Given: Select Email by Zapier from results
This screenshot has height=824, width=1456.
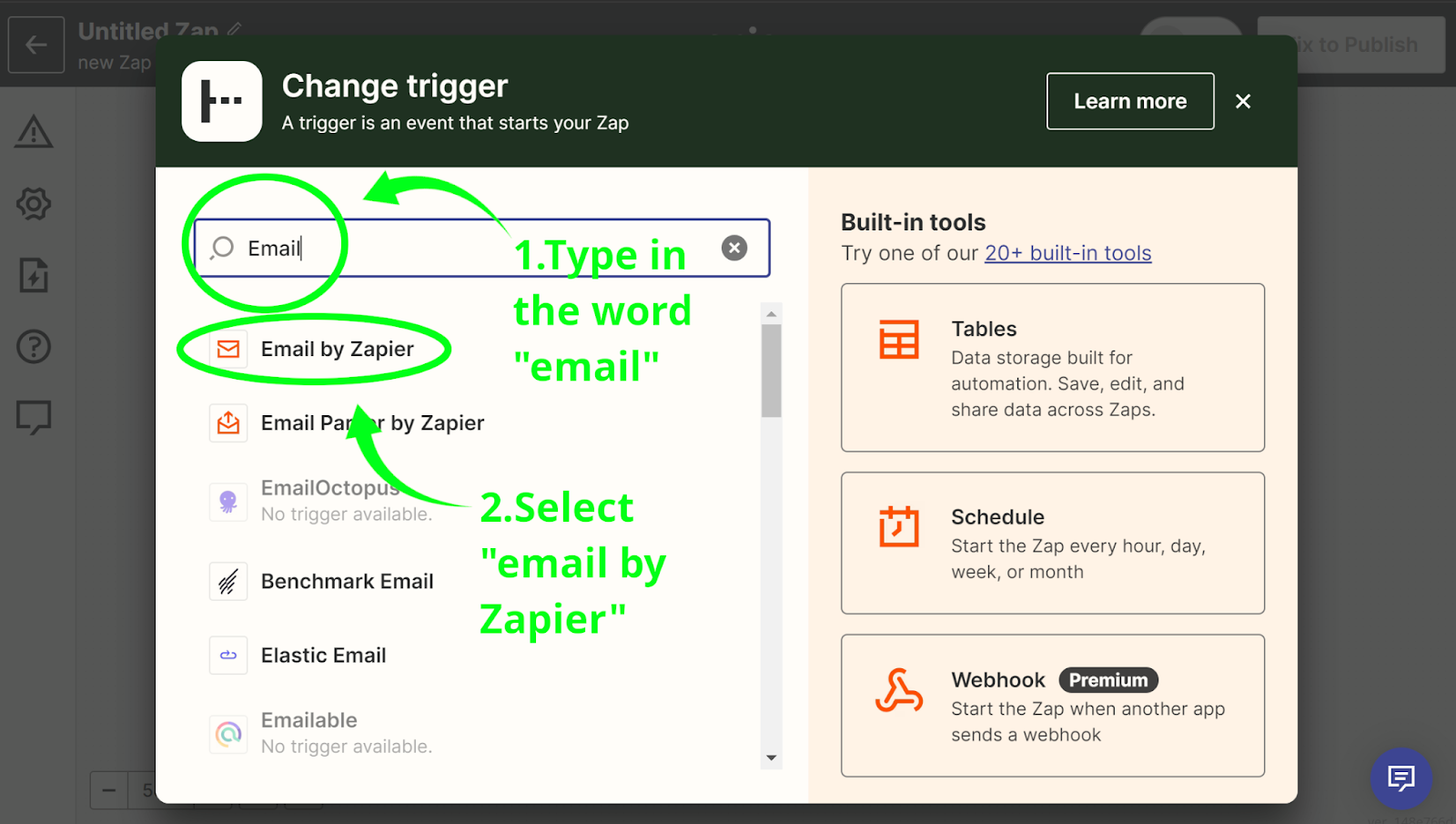Looking at the screenshot, I should [337, 349].
